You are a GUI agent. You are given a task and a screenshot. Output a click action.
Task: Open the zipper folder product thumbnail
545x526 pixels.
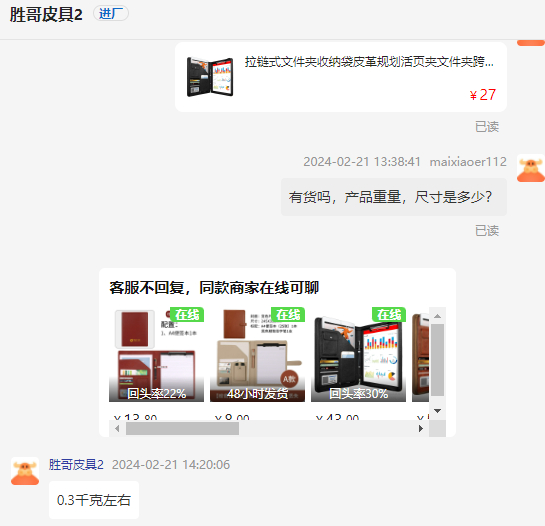point(210,77)
